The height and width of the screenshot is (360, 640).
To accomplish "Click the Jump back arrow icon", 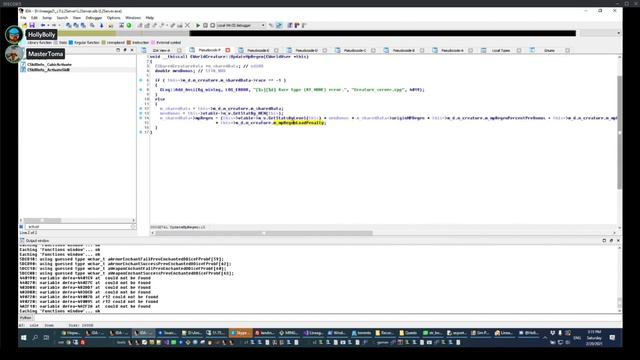I will (43, 25).
